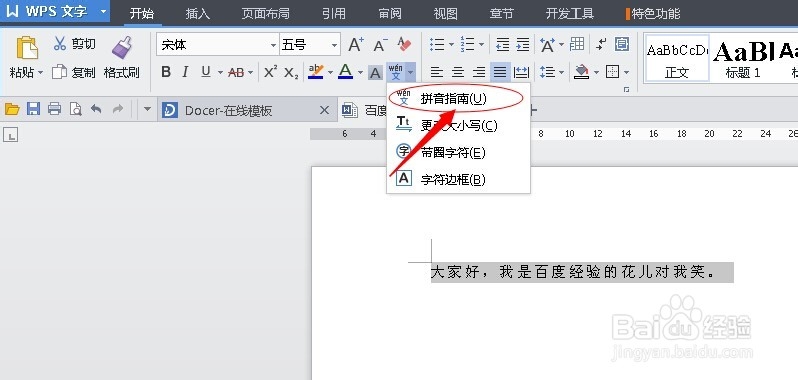Image resolution: width=798 pixels, height=380 pixels.
Task: Choose 拼音指南(U) from the dropdown menu
Action: coord(459,99)
